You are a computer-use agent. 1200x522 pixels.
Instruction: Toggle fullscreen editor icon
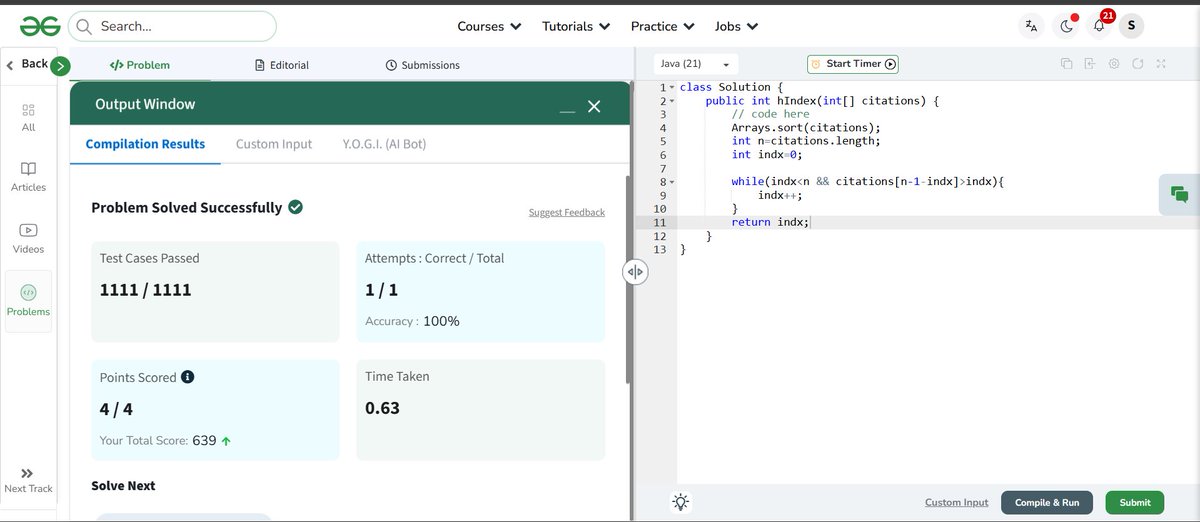point(1161,64)
